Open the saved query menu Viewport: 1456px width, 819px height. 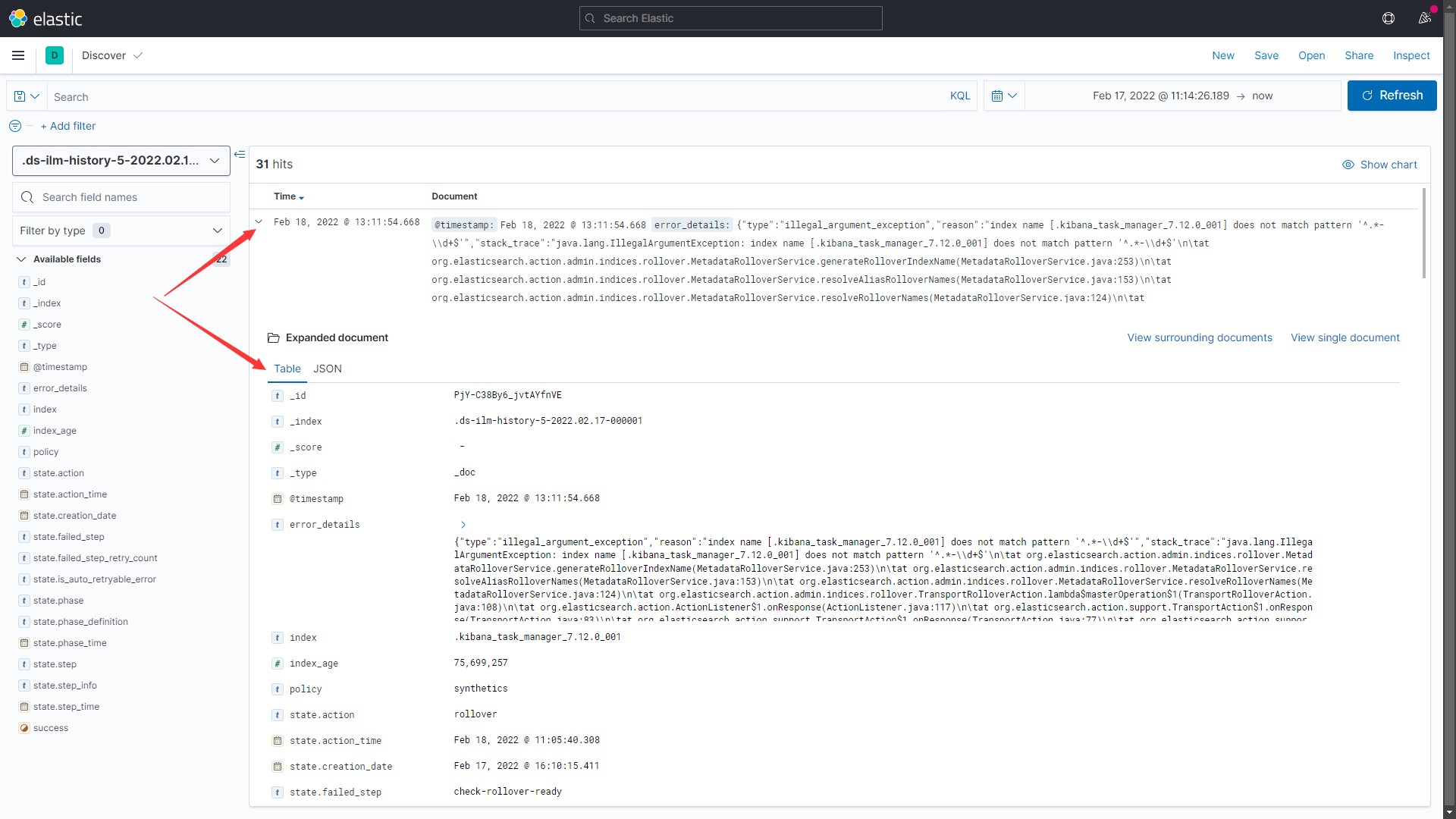pos(27,96)
